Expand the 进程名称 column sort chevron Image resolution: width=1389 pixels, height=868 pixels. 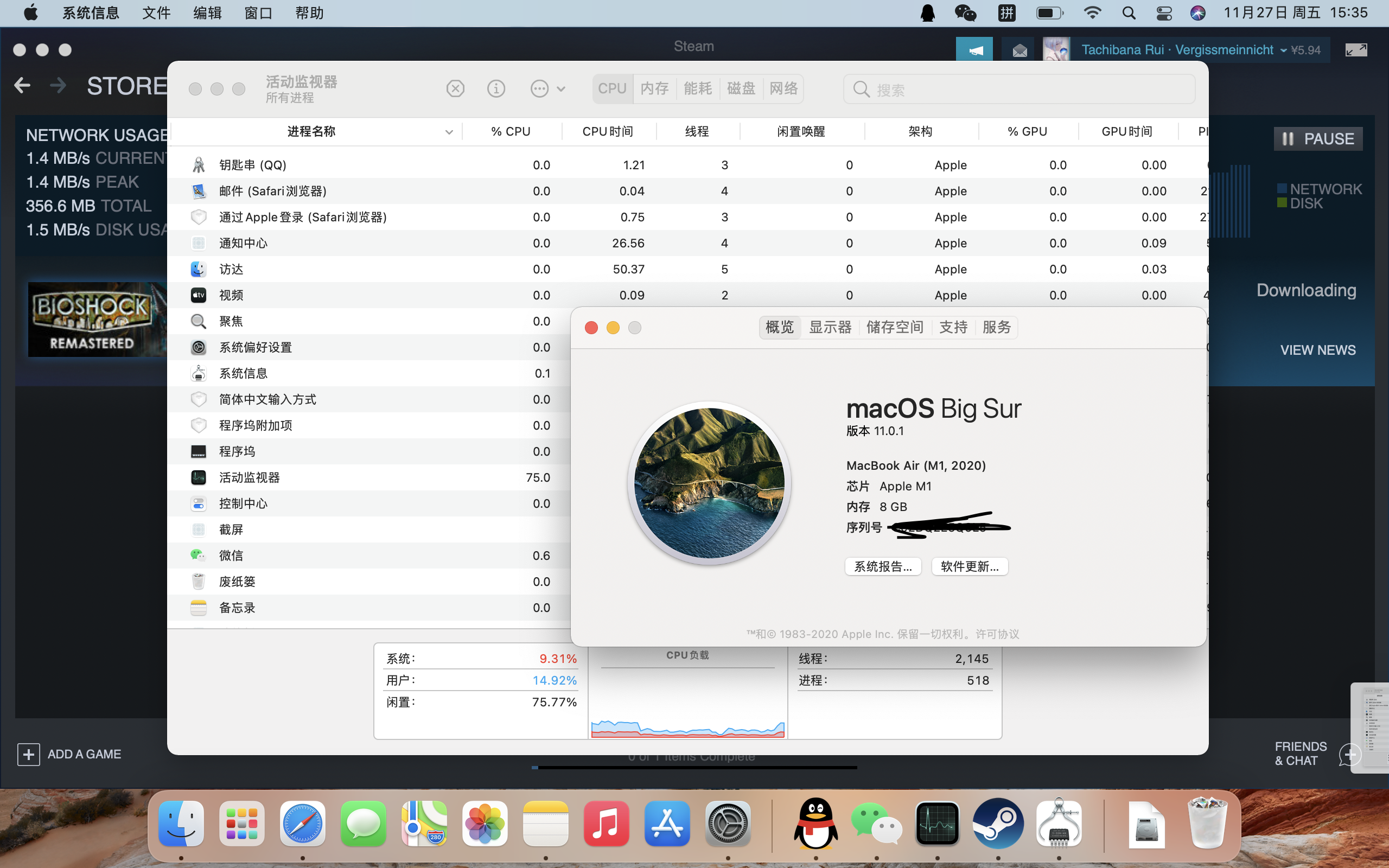point(448,131)
